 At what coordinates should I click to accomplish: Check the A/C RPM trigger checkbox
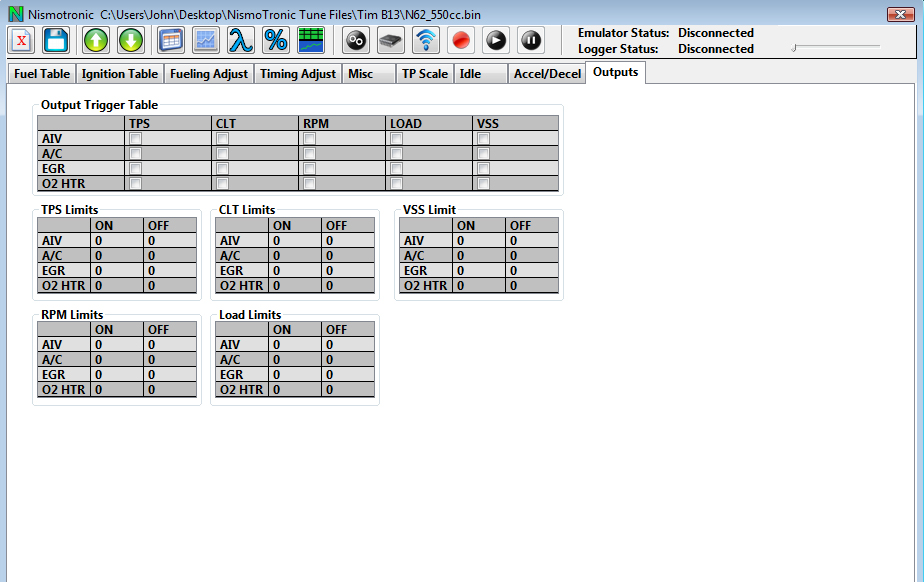tap(309, 154)
